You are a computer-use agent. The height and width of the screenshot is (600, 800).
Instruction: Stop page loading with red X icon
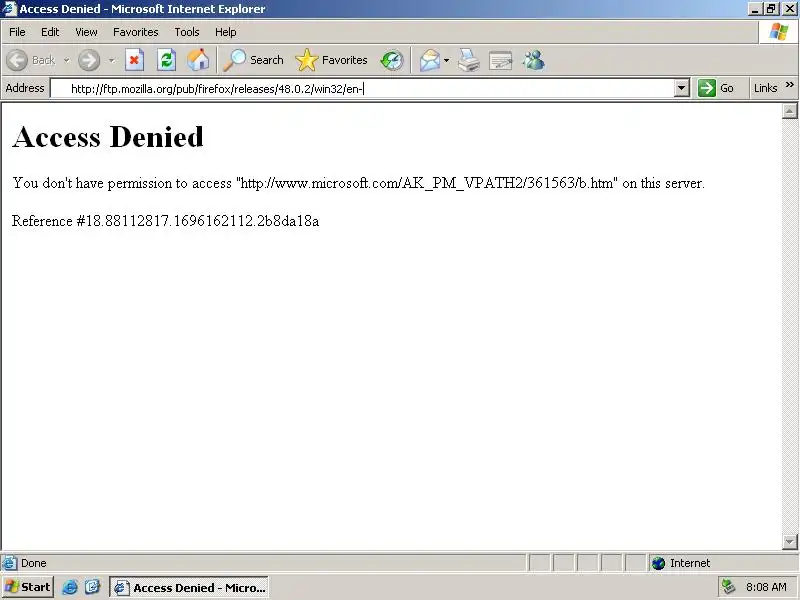coord(134,60)
